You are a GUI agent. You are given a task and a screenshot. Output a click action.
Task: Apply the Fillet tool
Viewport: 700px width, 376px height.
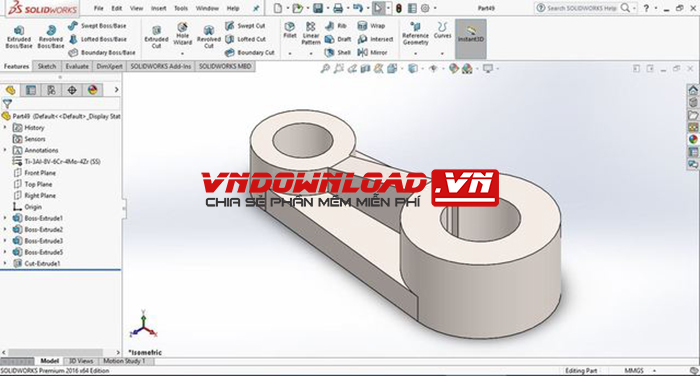click(289, 30)
